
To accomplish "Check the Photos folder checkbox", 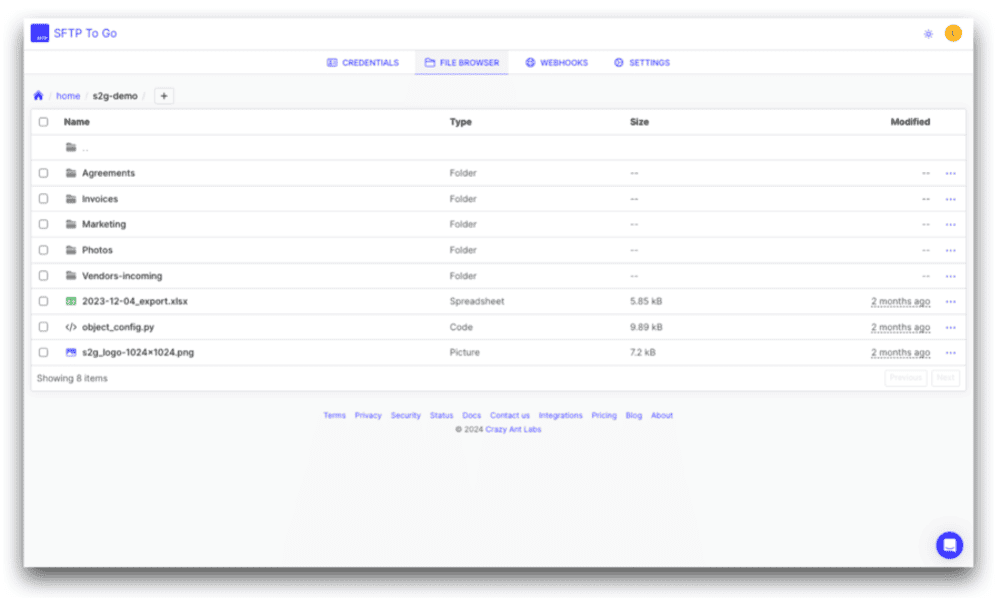I will pos(43,250).
